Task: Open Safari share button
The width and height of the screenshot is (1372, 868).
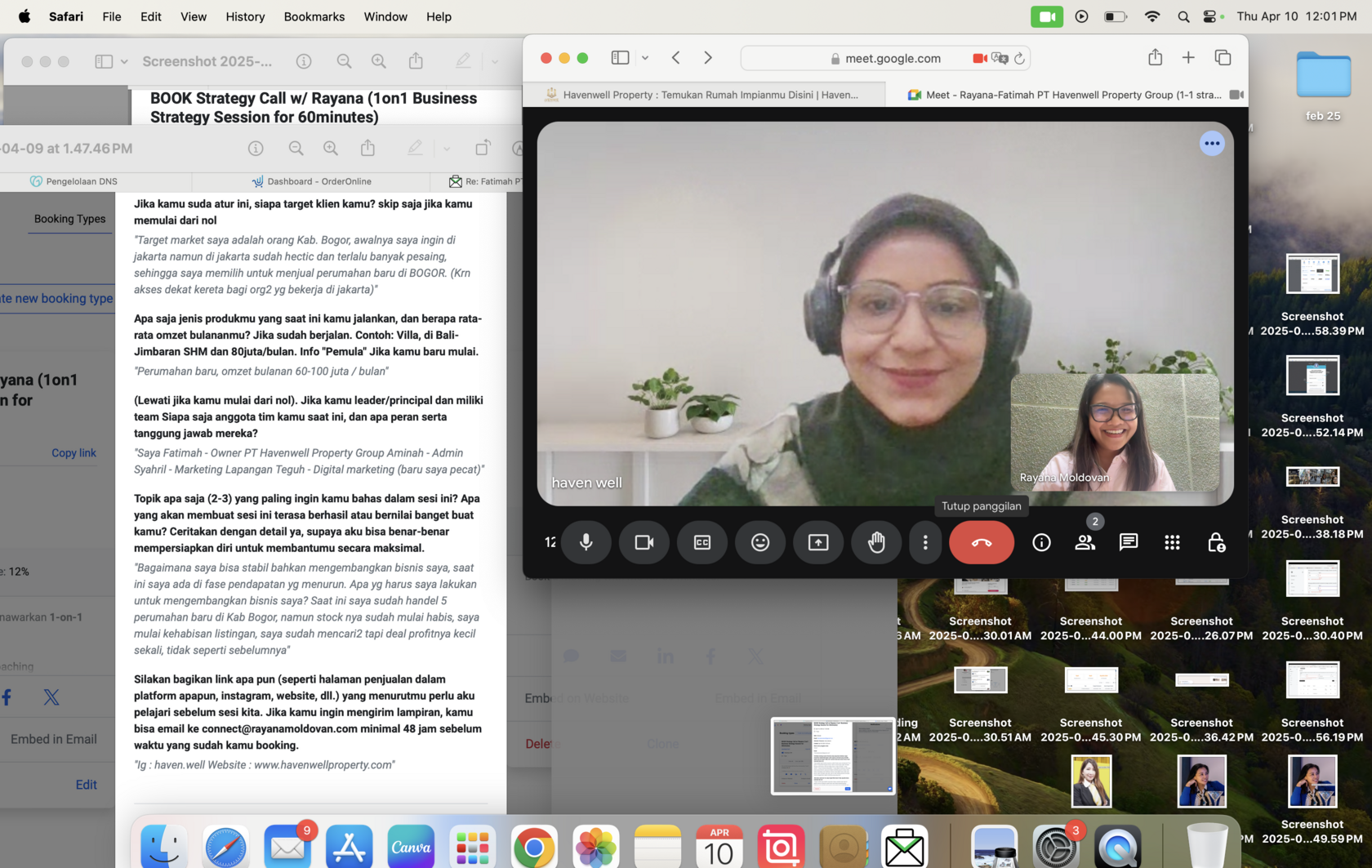Action: pos(1155,57)
